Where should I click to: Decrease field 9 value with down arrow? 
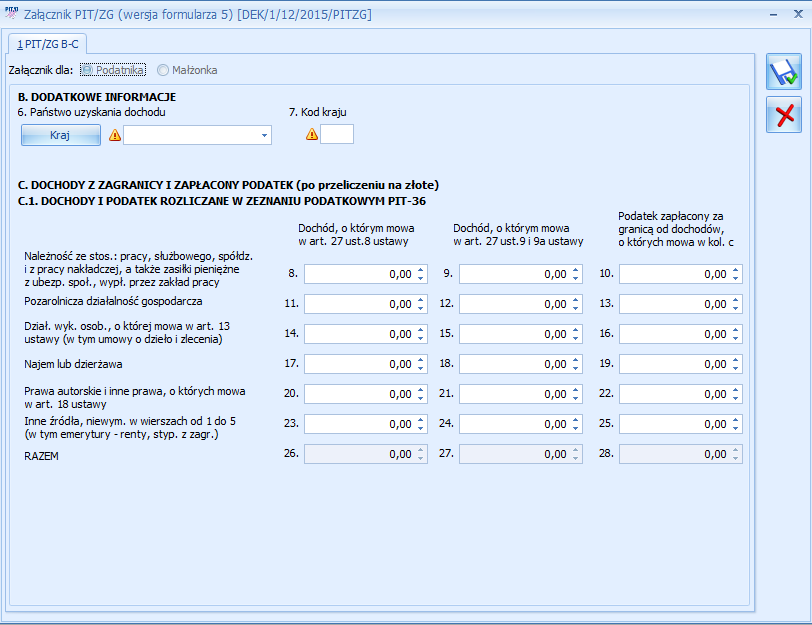[x=575, y=279]
